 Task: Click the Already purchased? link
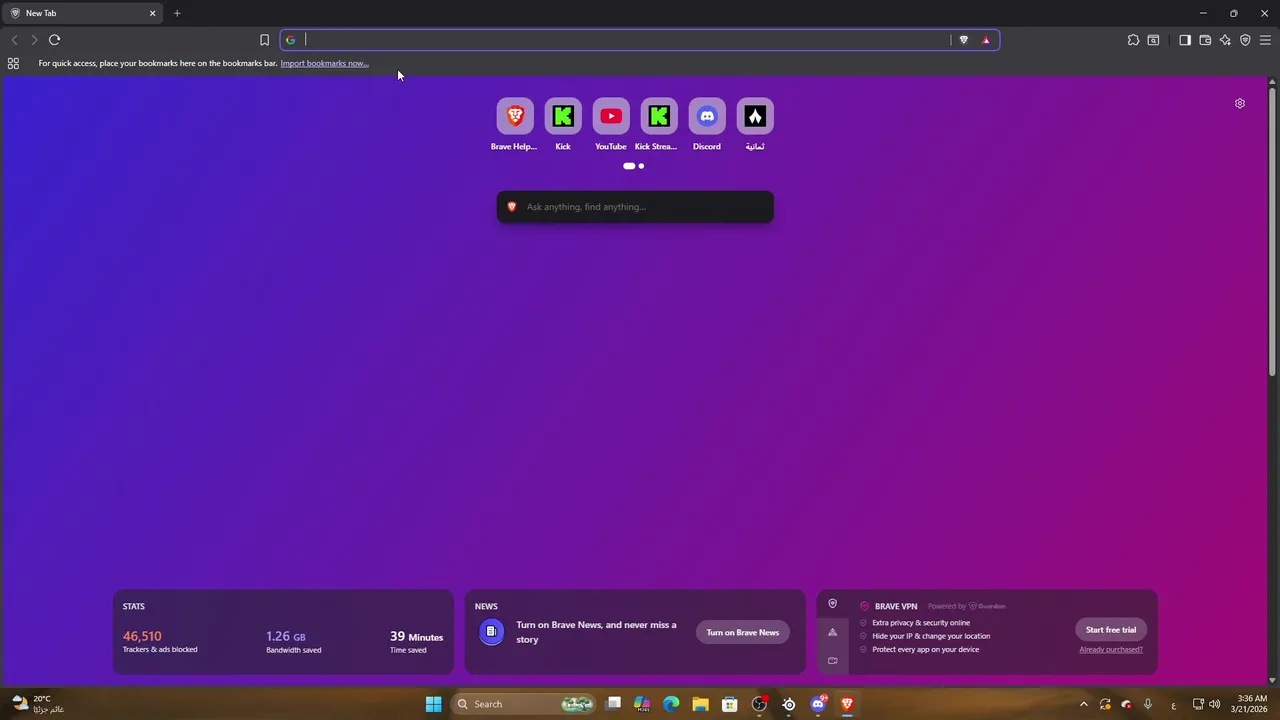[1111, 650]
